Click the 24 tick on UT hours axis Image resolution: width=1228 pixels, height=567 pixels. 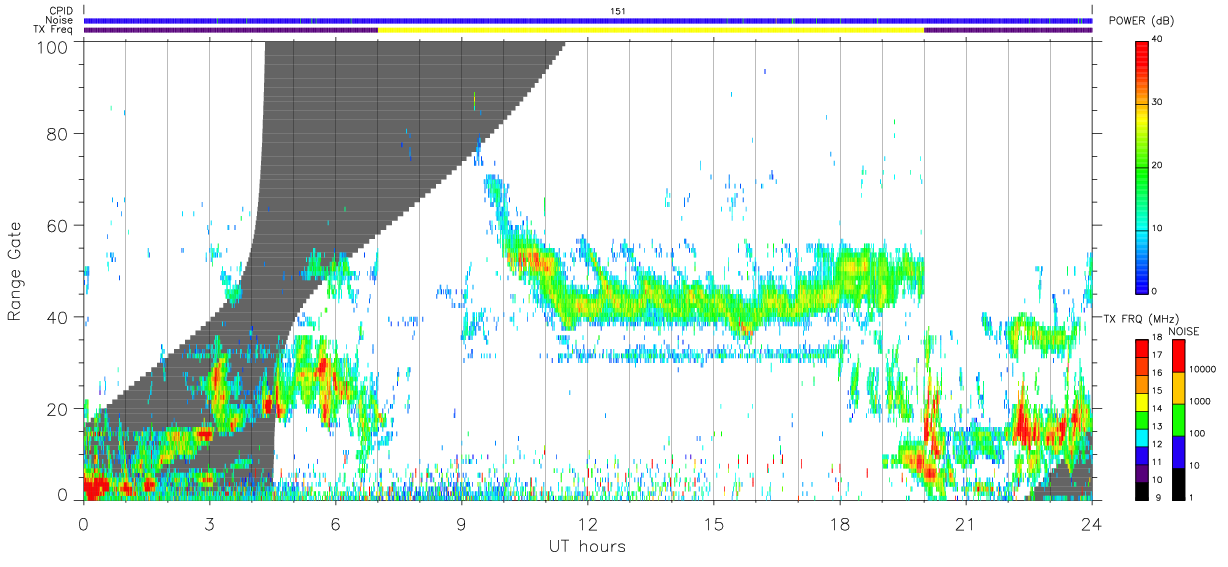(1092, 523)
